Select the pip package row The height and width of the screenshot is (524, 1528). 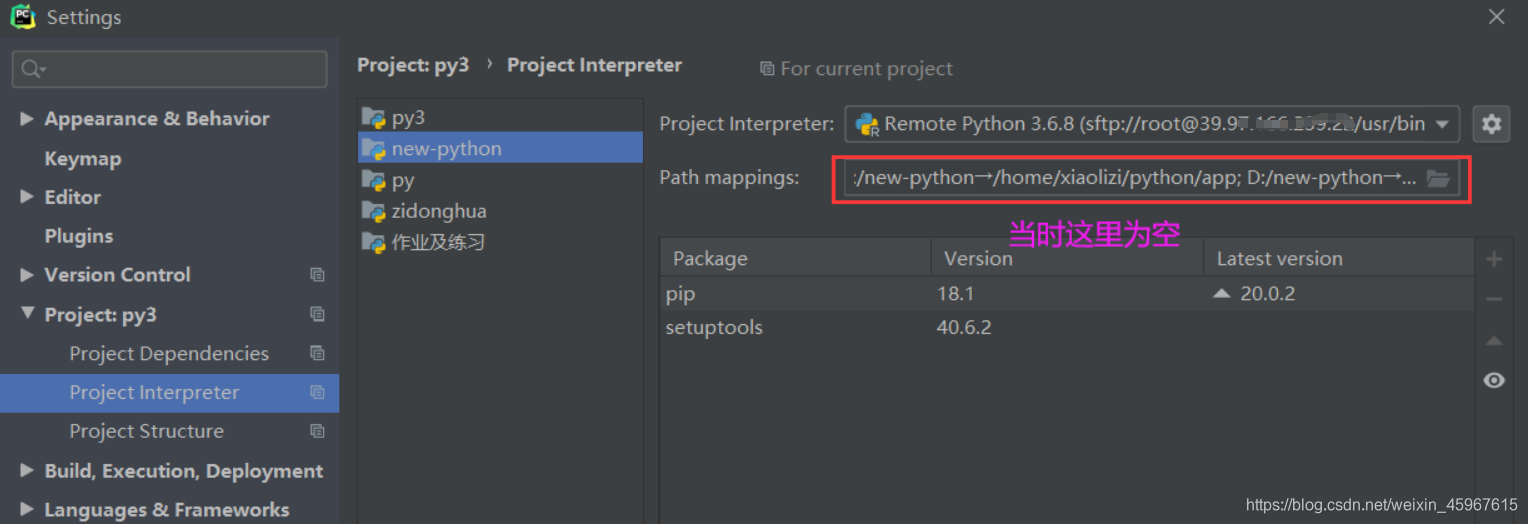pos(1067,294)
